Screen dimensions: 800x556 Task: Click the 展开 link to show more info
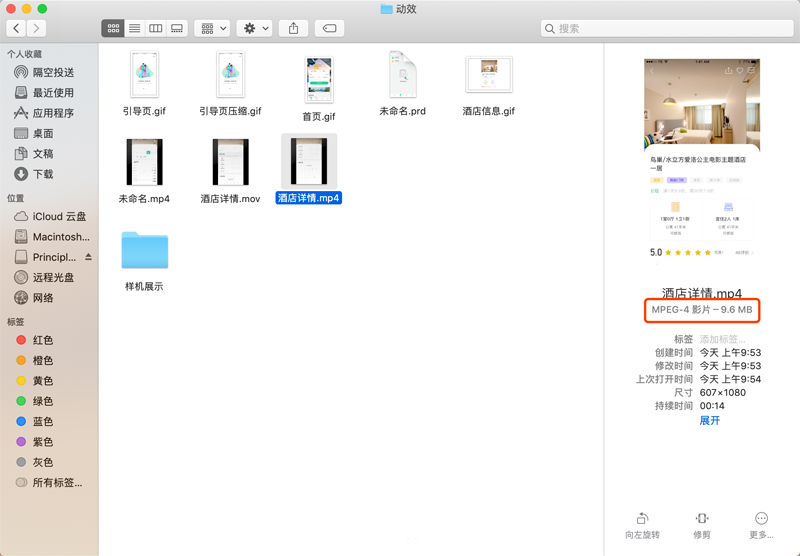710,420
